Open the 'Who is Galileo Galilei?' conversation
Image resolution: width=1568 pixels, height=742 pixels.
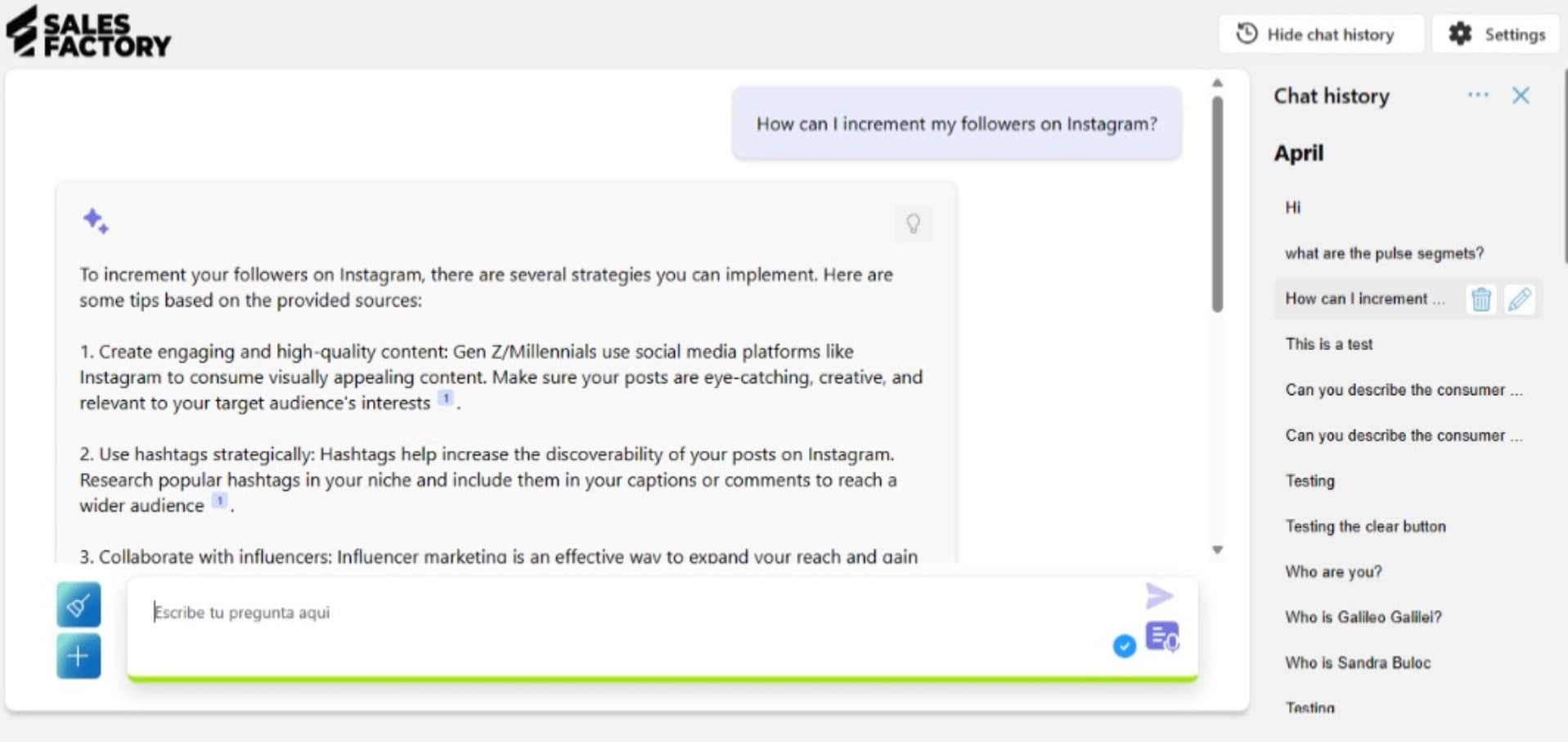(1363, 617)
